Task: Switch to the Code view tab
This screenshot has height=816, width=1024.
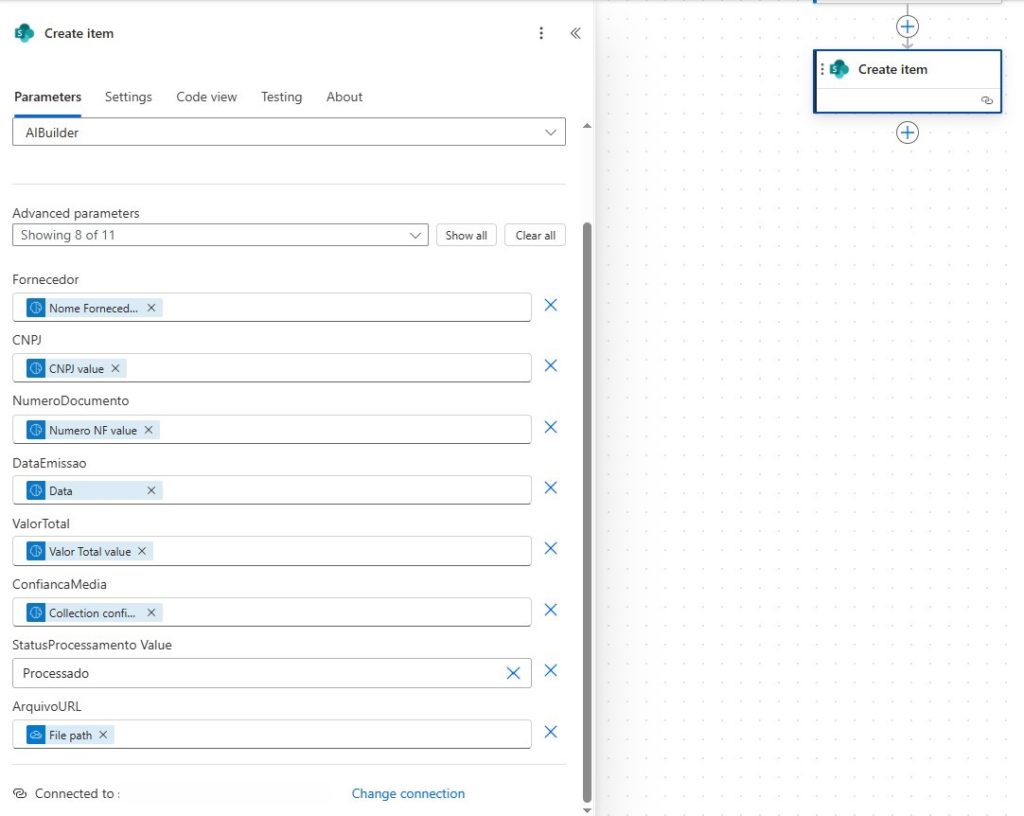Action: [206, 97]
